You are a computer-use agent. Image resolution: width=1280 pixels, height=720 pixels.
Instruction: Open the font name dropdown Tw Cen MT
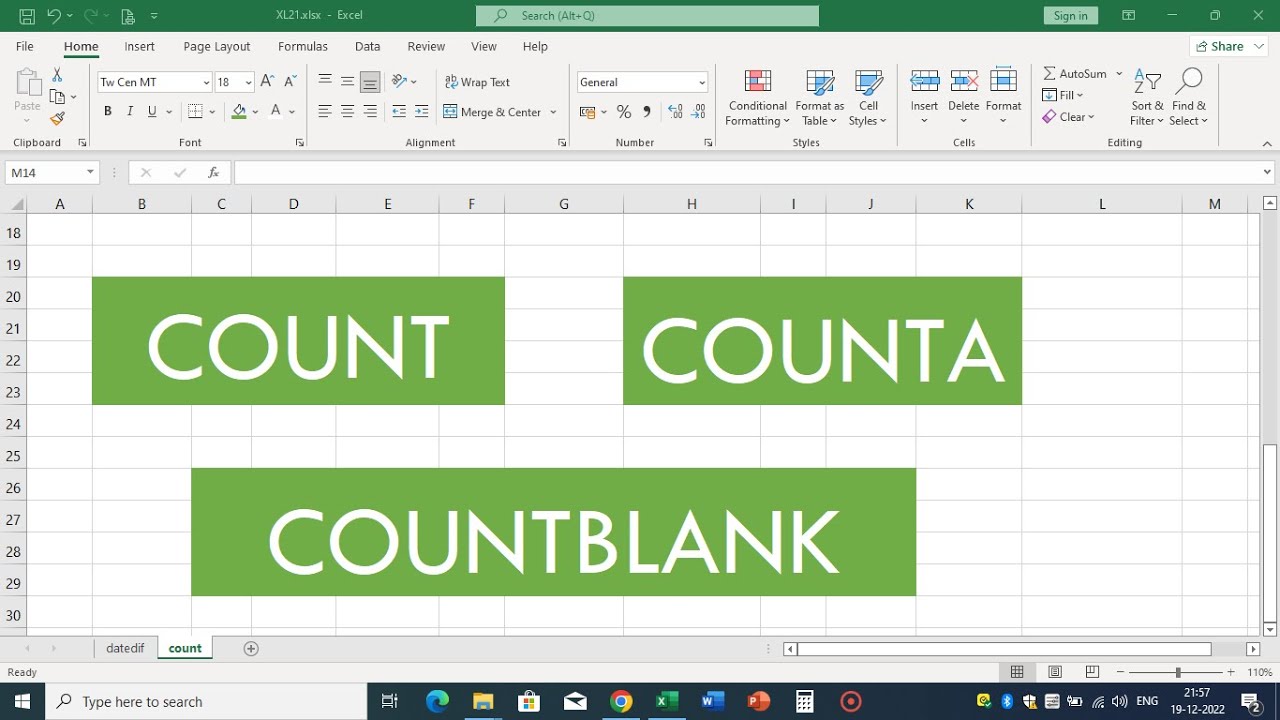point(207,83)
